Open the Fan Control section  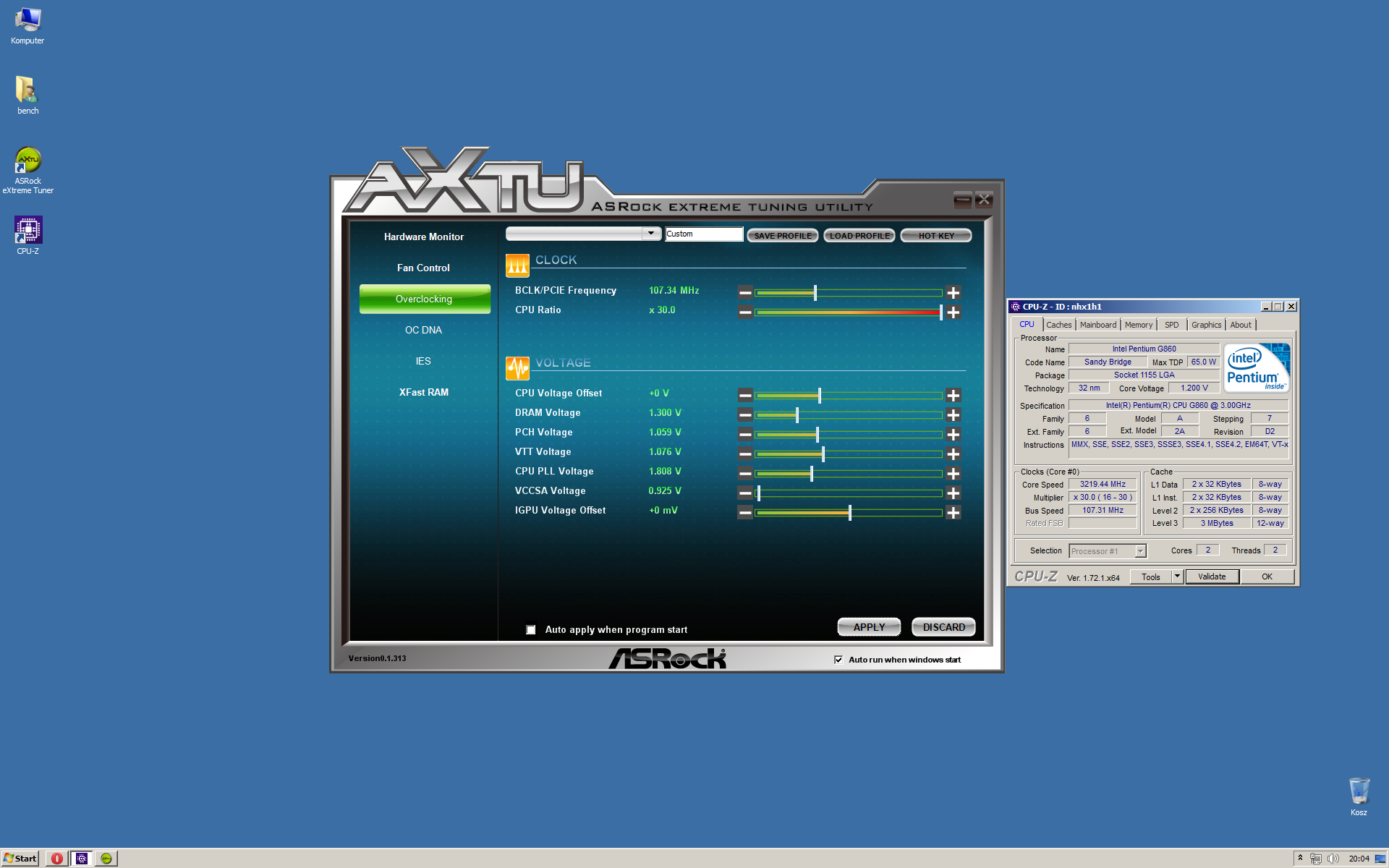point(424,268)
